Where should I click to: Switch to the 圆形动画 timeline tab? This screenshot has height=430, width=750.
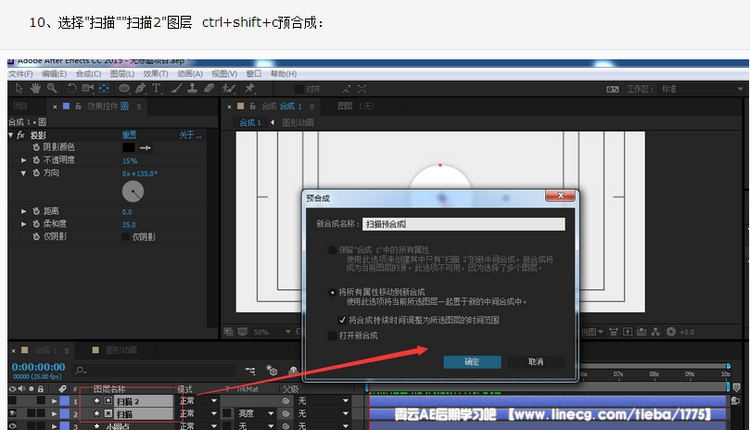click(x=121, y=350)
